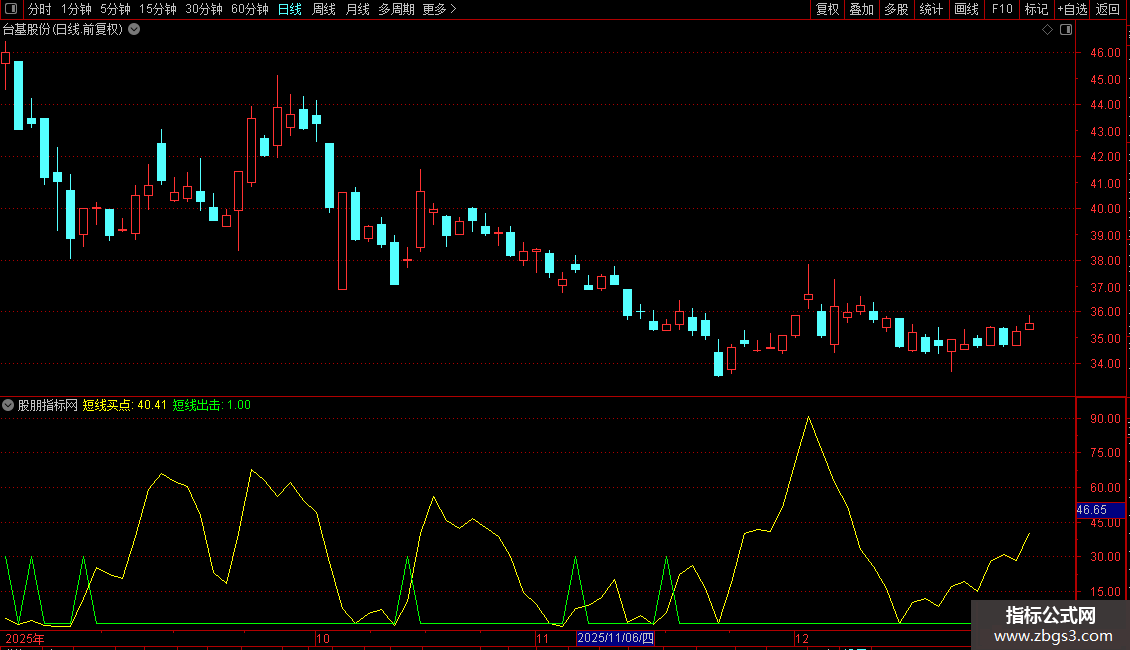Click the 37.00 price axis label
1130x650 pixels.
[1105, 288]
